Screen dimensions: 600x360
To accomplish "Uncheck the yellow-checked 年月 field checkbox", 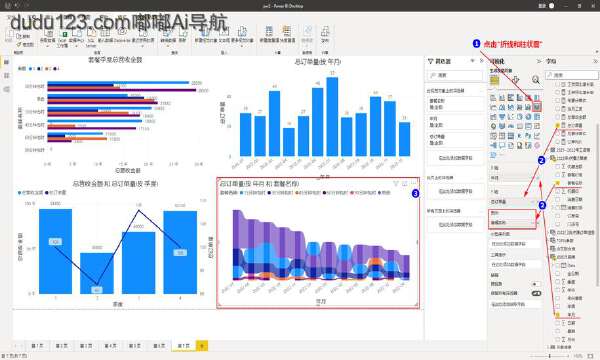I will point(558,314).
